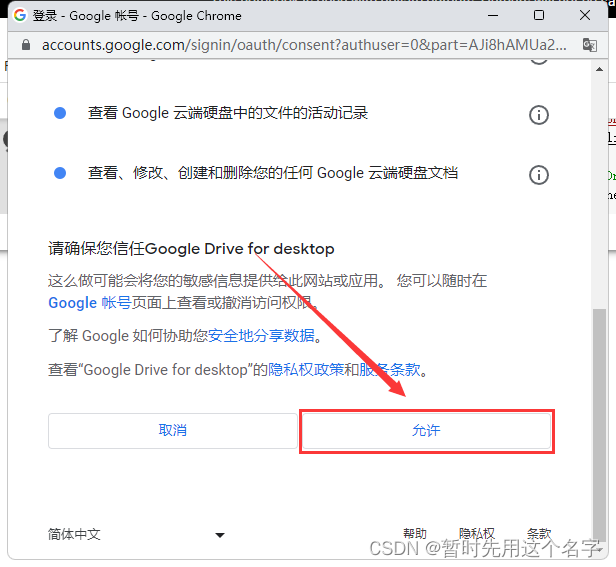Click 允许 to allow access
The width and height of the screenshot is (616, 567).
tap(426, 431)
